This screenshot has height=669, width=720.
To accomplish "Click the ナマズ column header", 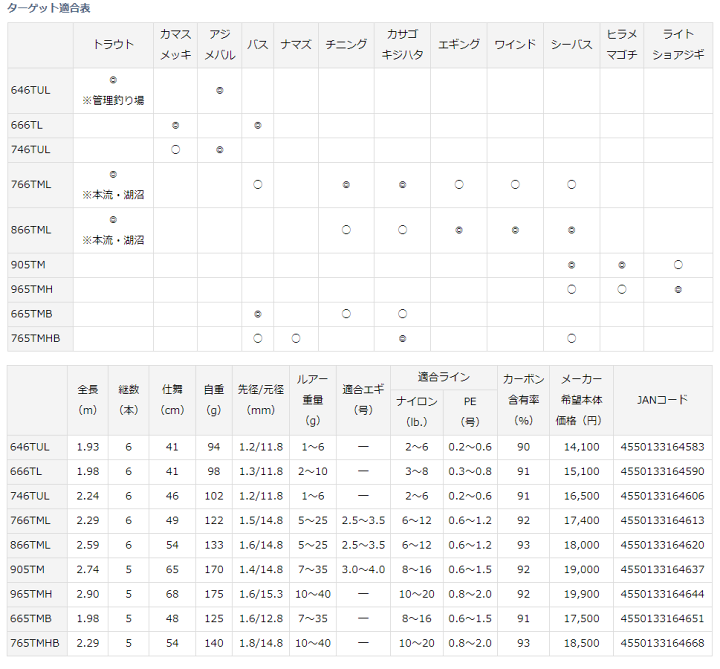I will [296, 45].
